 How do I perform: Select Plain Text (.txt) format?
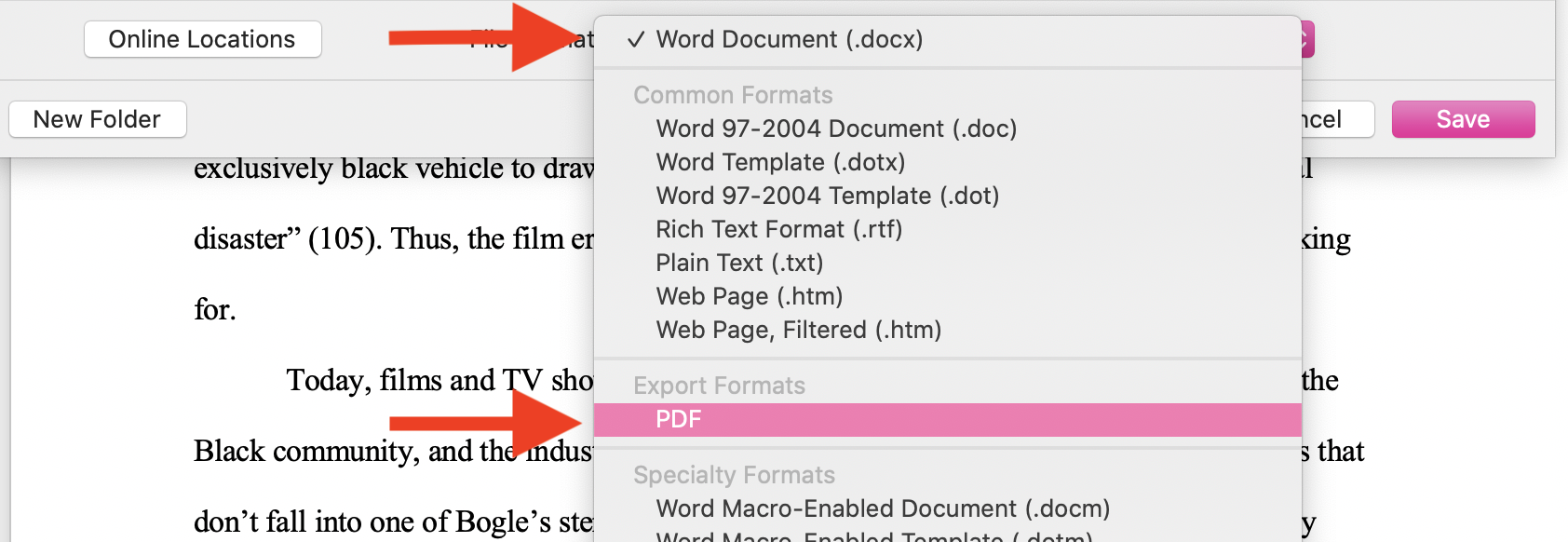tap(739, 263)
